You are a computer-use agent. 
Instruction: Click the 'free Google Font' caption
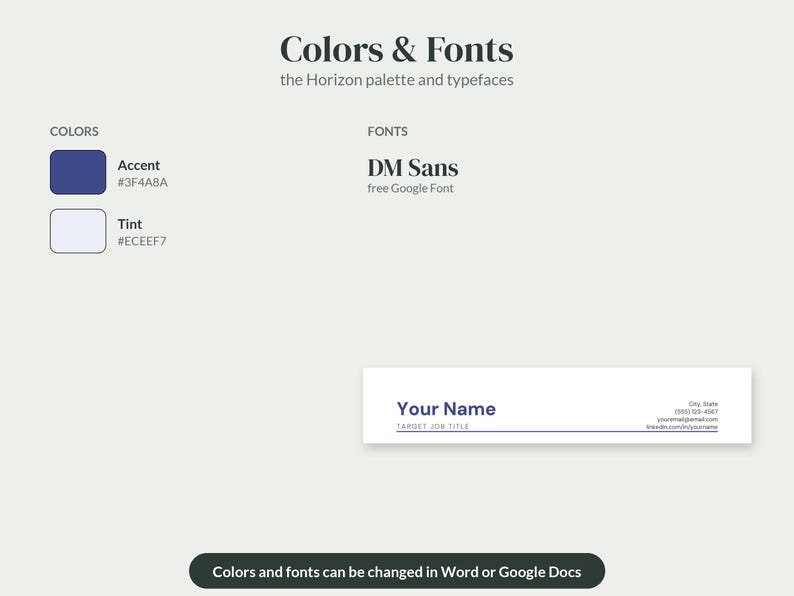(x=410, y=188)
